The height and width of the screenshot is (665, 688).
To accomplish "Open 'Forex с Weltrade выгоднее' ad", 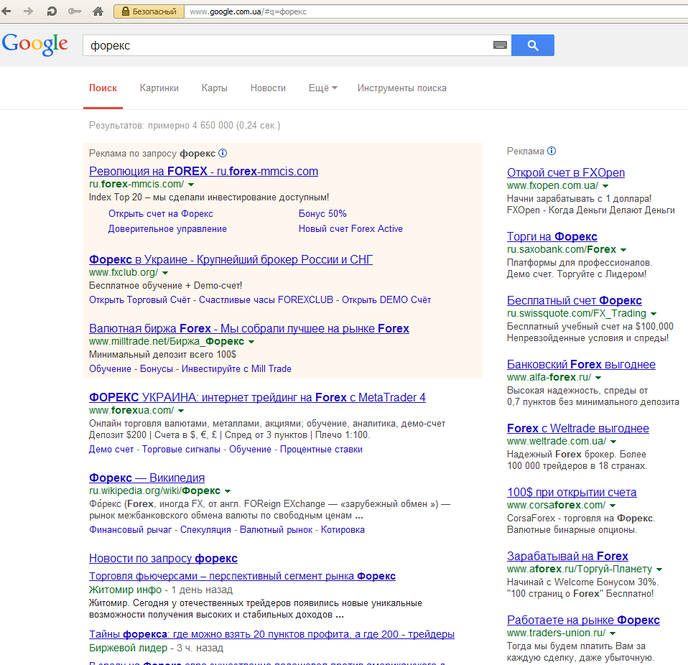I will click(578, 428).
